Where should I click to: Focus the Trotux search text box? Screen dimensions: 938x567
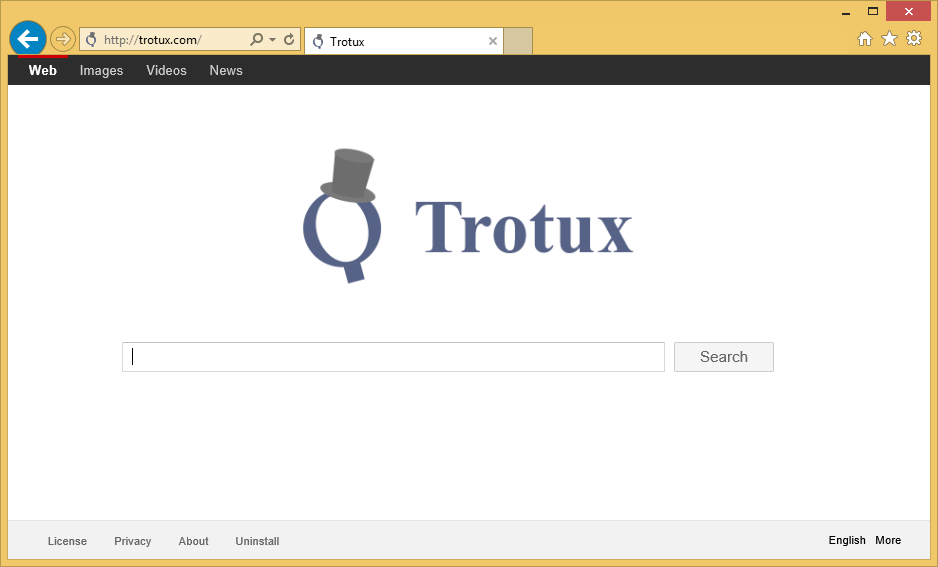tap(393, 357)
